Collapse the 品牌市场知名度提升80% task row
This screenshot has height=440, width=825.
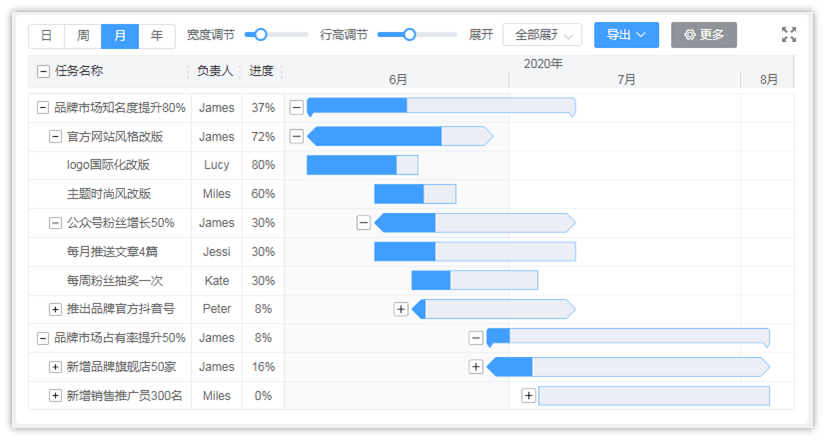click(x=43, y=108)
